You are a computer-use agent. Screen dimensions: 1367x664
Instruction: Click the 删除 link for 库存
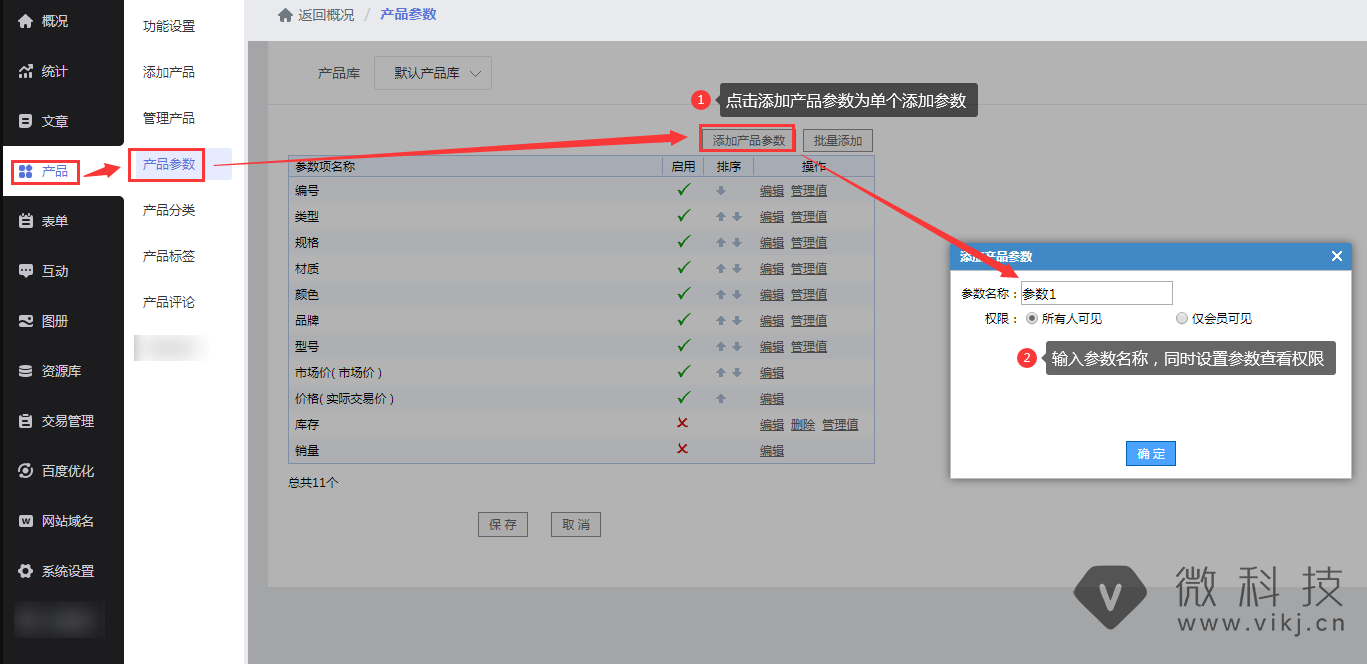pyautogui.click(x=803, y=425)
